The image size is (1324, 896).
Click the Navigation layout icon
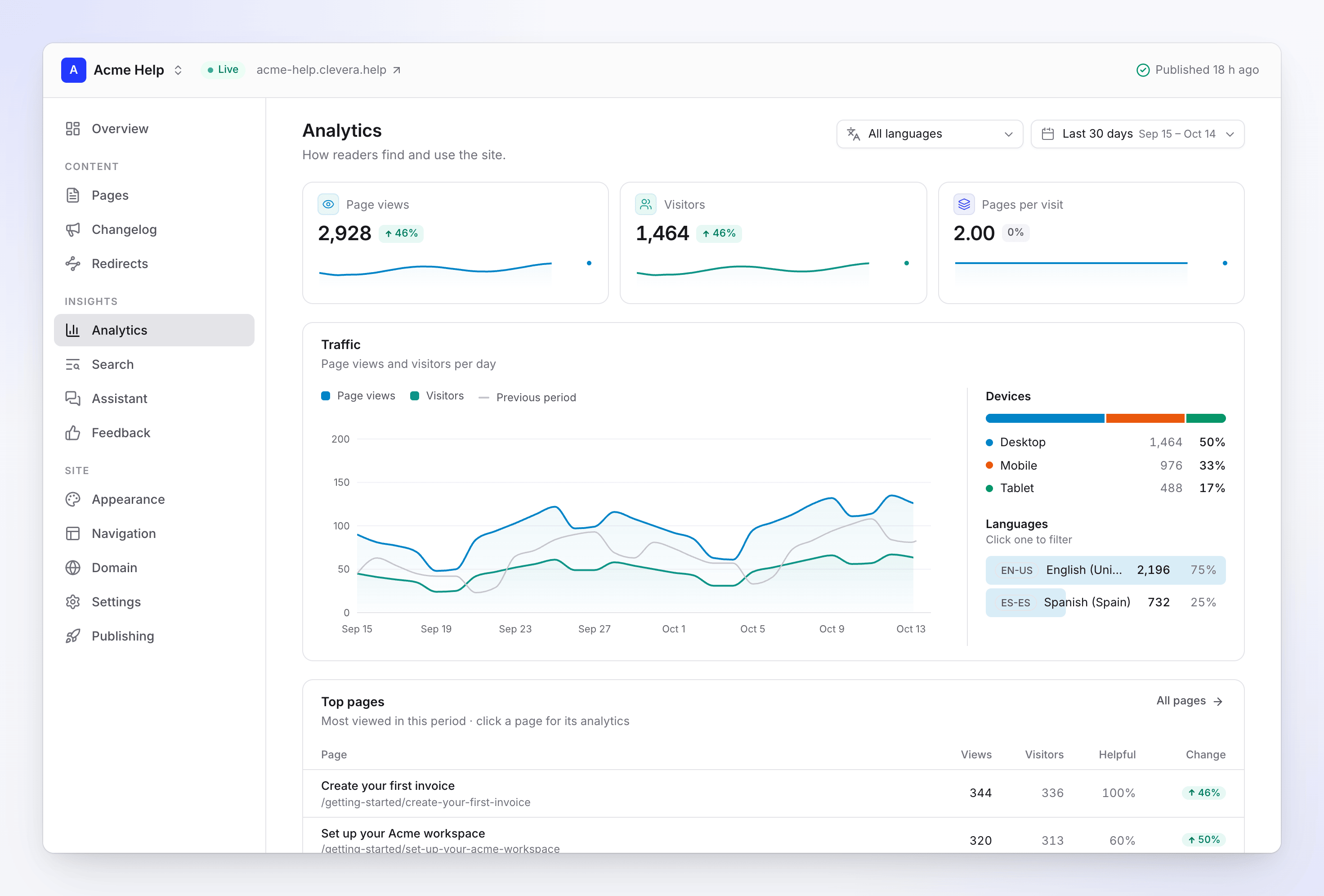tap(72, 534)
